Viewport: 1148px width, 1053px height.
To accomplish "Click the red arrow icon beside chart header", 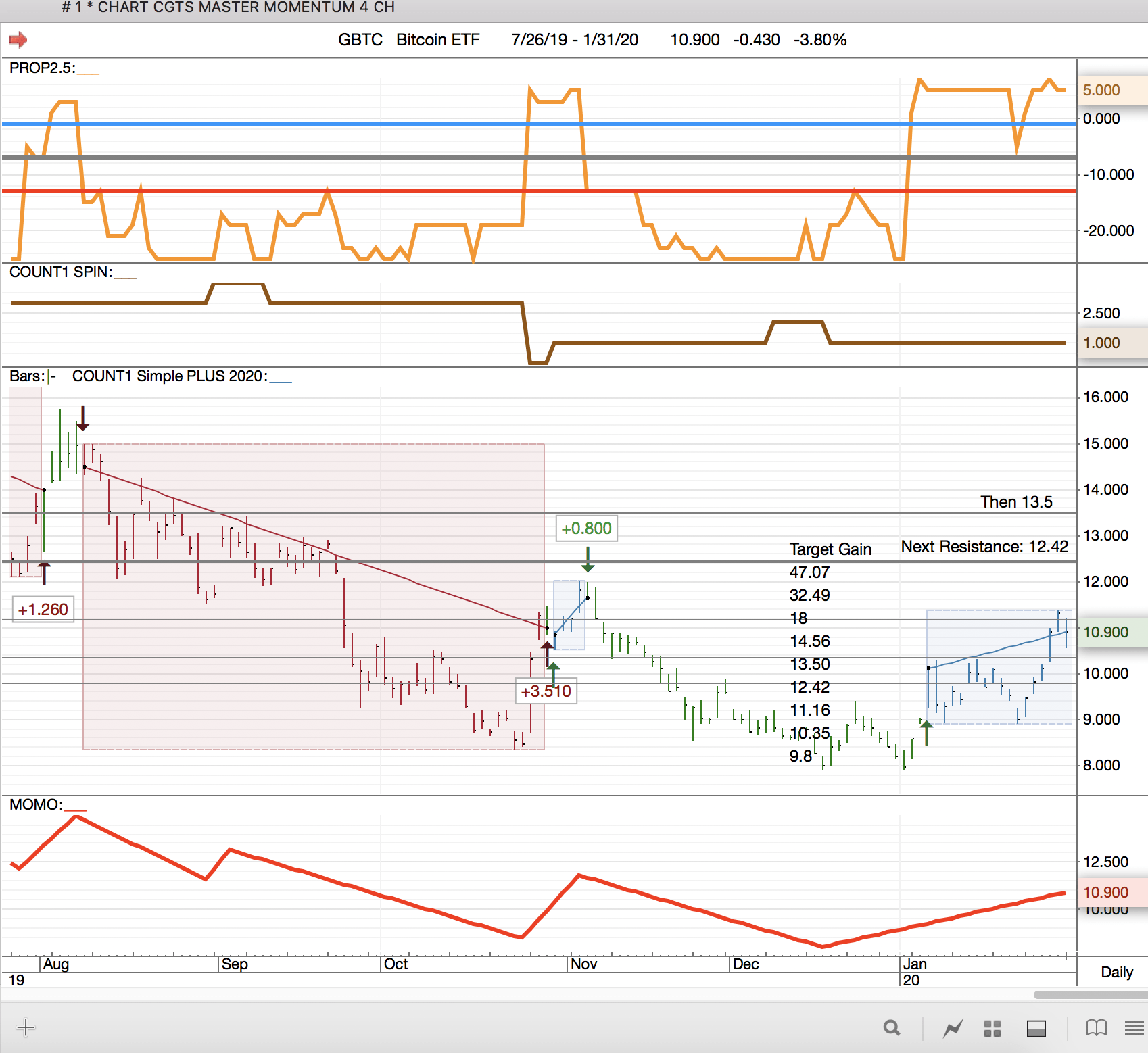I will pos(18,40).
